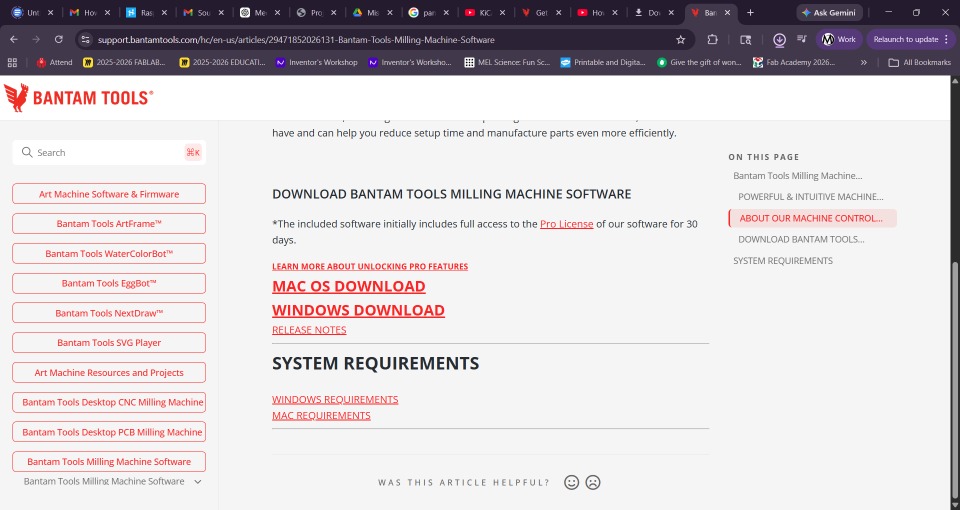This screenshot has height=510, width=960.
Task: Open Bantam Tools ArtFrame section
Action: tap(109, 223)
